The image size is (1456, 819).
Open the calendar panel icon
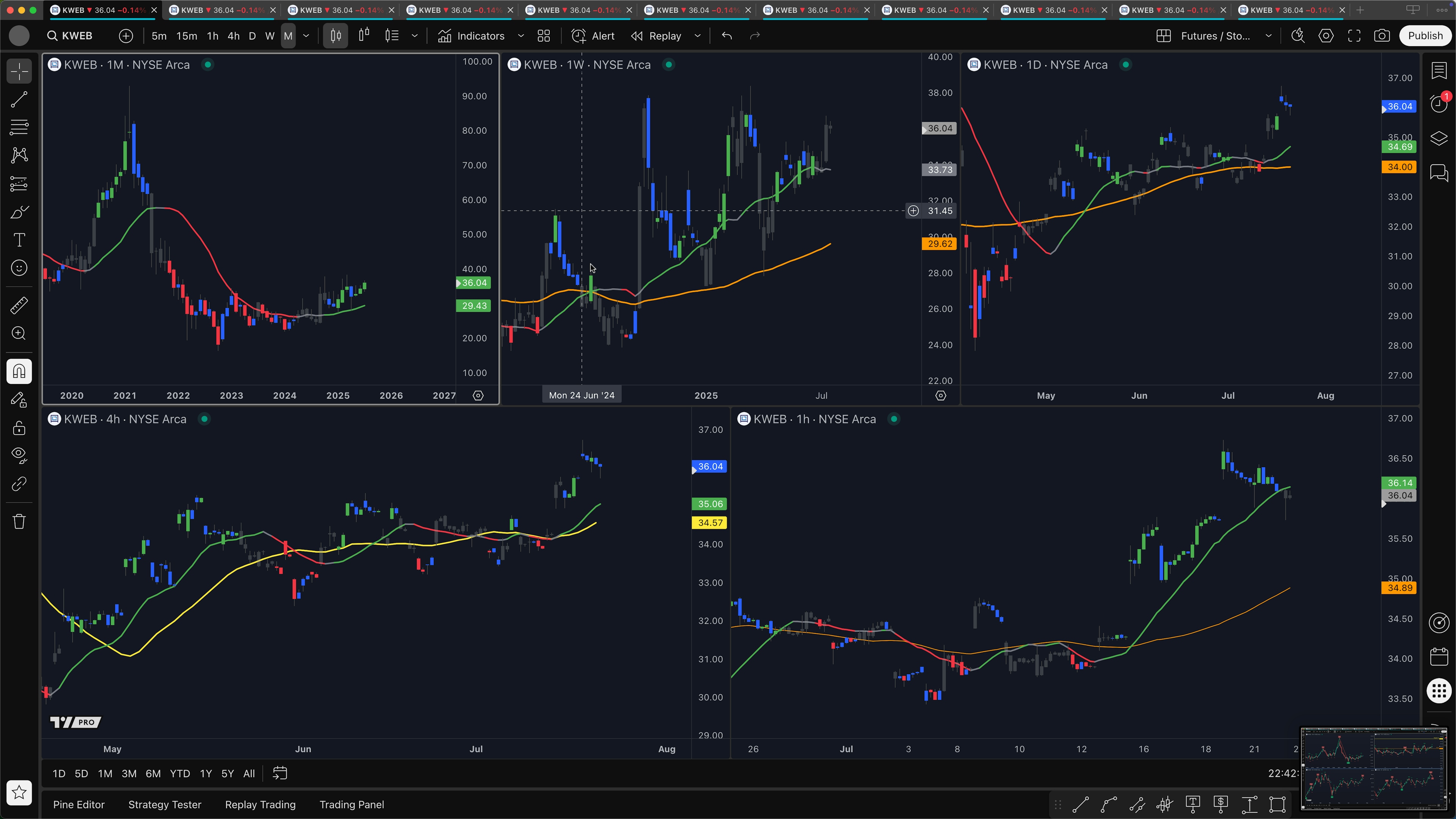pos(1439,657)
